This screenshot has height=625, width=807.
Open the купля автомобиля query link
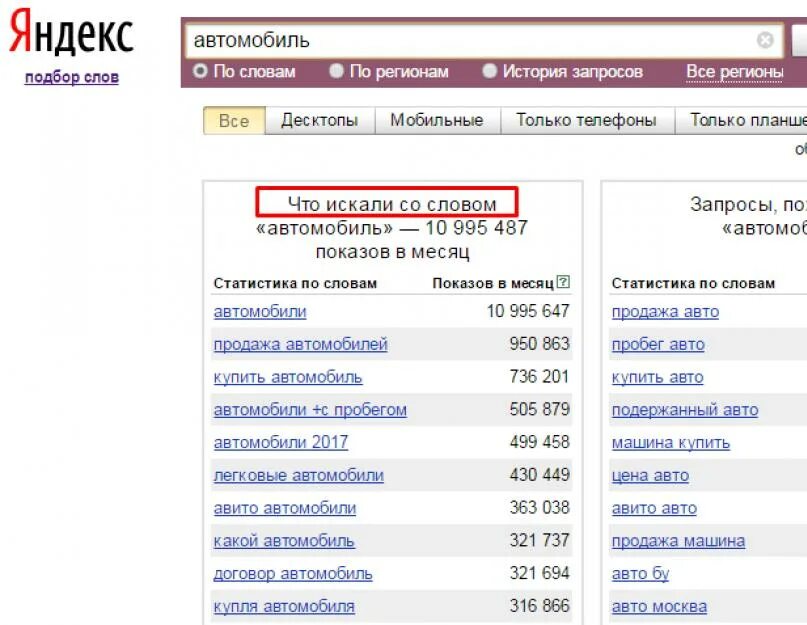click(284, 606)
